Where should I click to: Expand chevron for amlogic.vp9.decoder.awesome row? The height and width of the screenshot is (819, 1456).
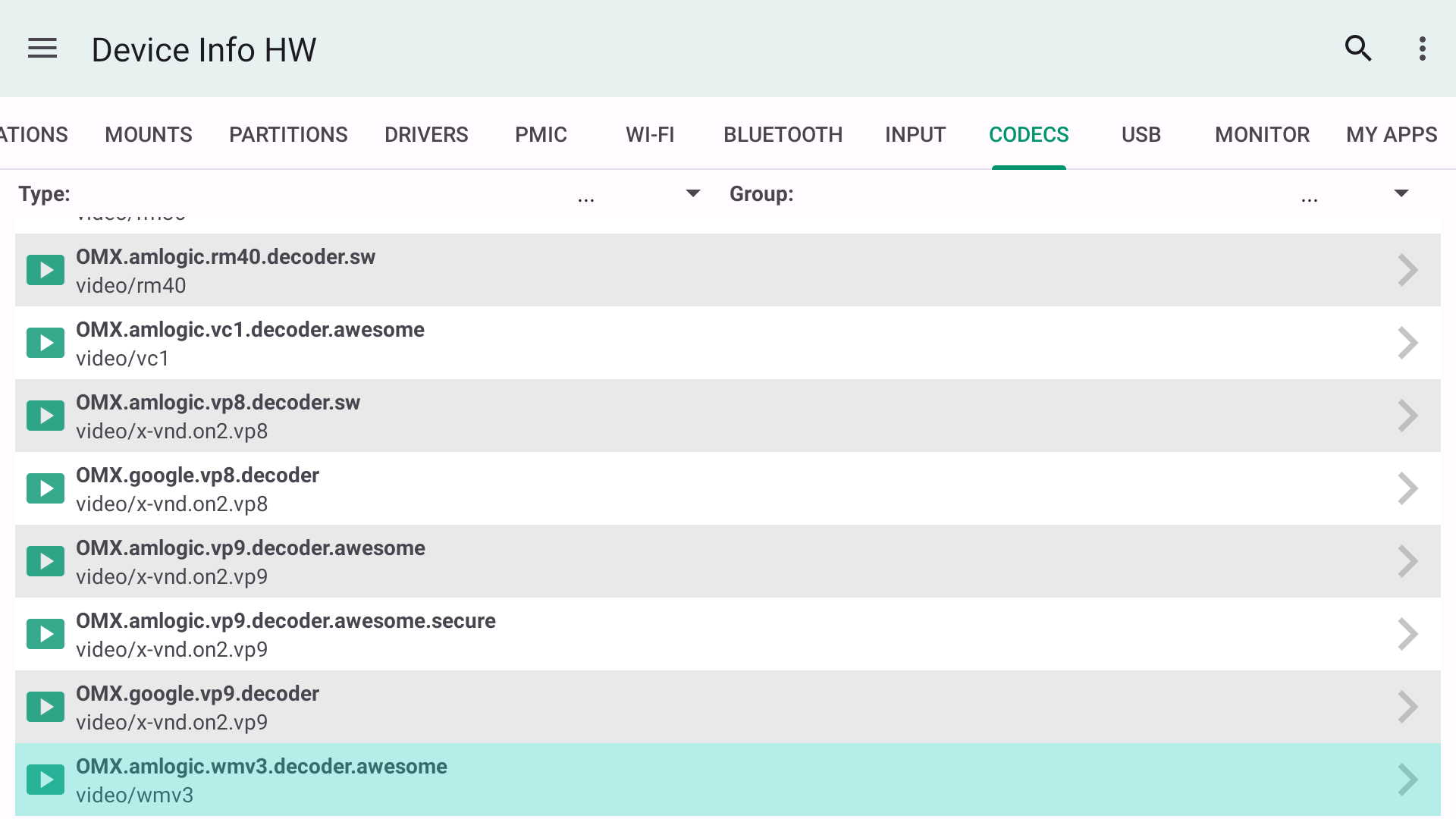1407,561
